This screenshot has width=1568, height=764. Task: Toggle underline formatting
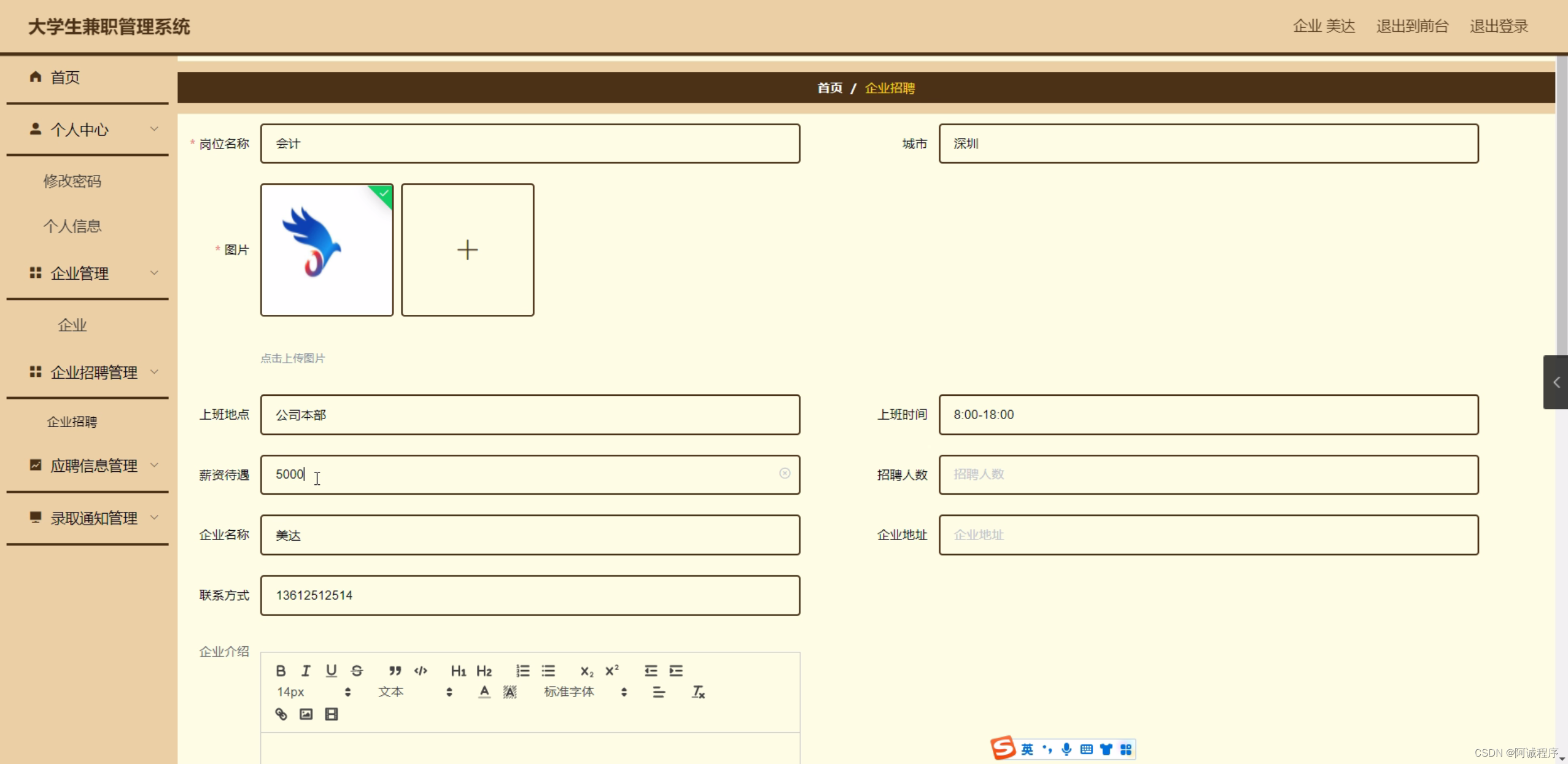coord(332,670)
